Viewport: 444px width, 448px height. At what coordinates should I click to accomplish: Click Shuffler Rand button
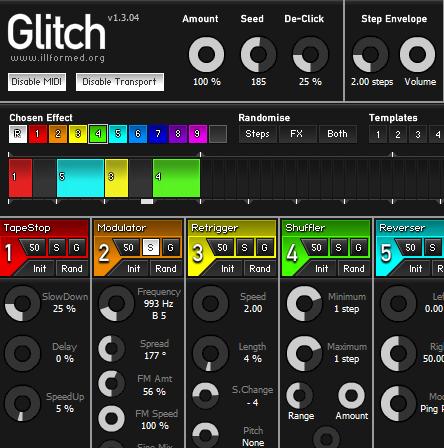[354, 269]
